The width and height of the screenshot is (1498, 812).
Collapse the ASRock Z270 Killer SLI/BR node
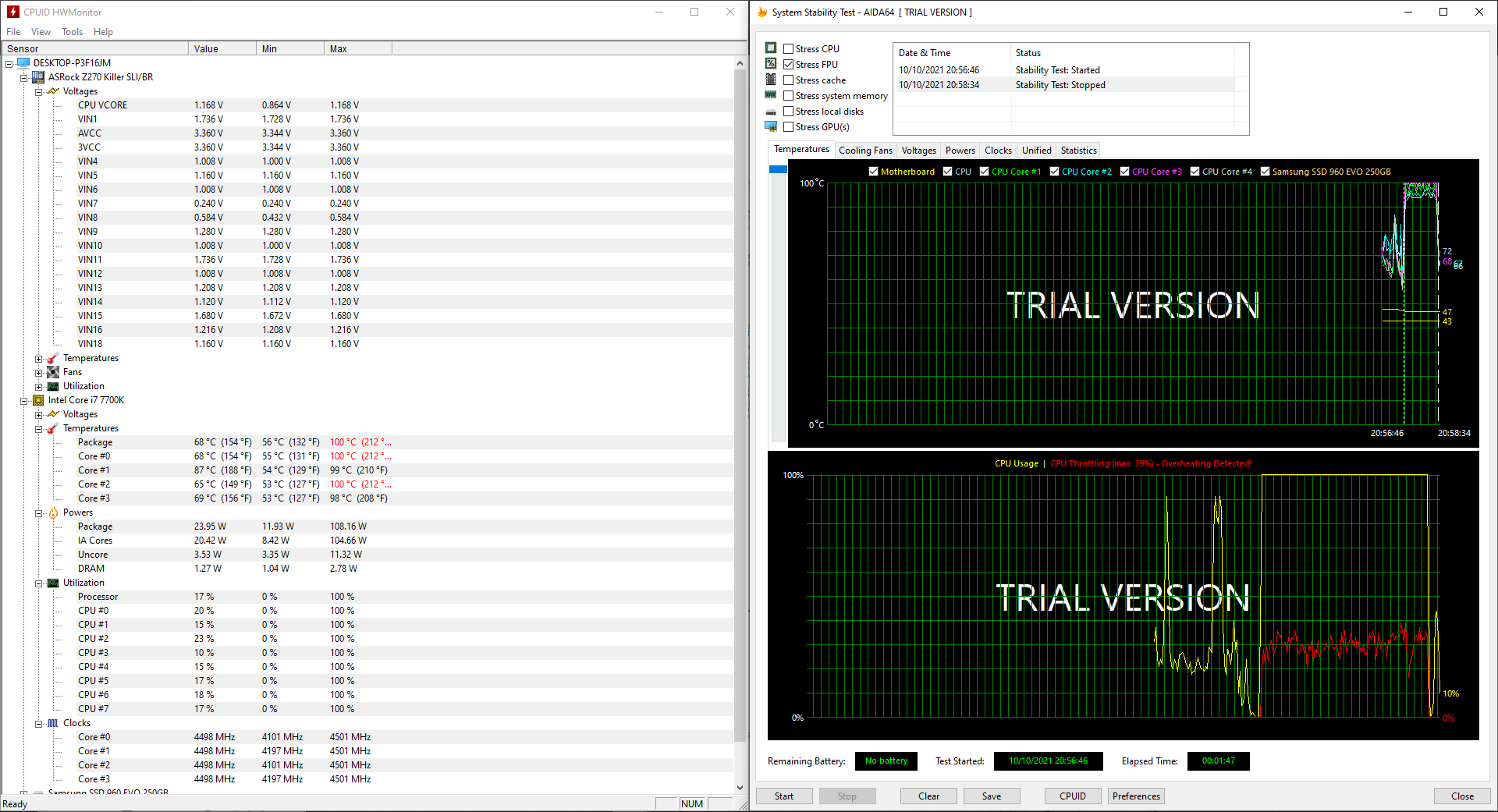coord(23,78)
